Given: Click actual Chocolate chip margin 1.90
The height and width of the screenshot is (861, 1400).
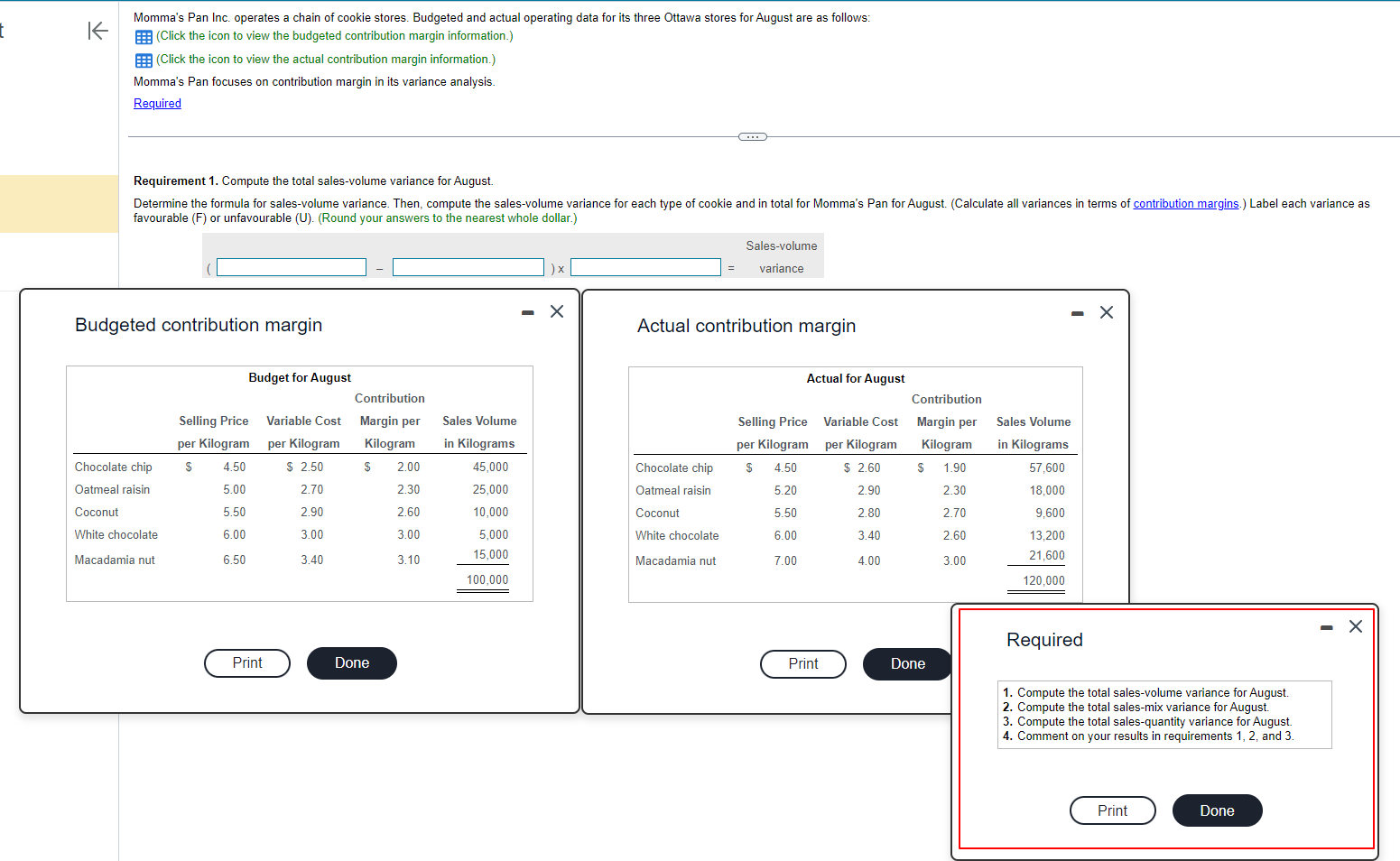Looking at the screenshot, I should coord(955,468).
